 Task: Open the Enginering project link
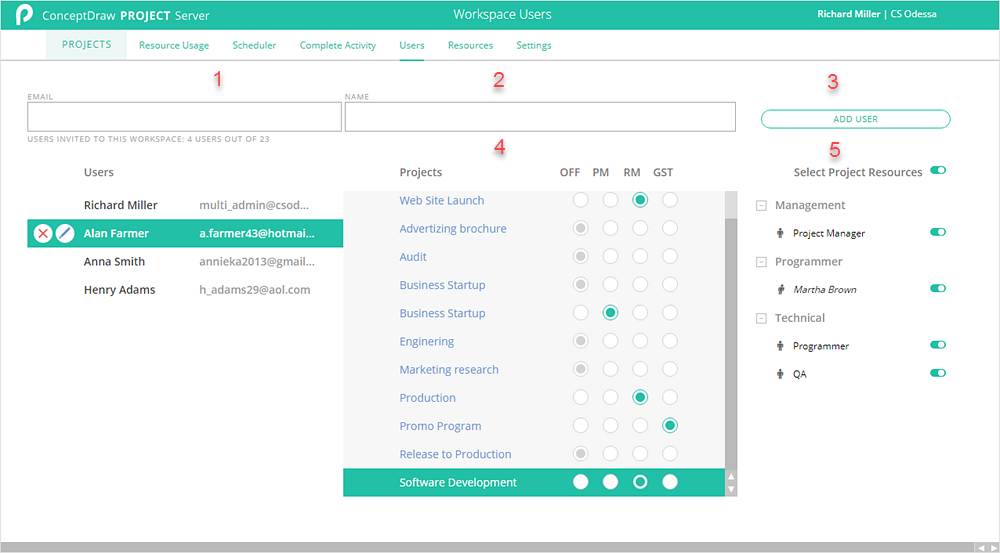(x=427, y=341)
